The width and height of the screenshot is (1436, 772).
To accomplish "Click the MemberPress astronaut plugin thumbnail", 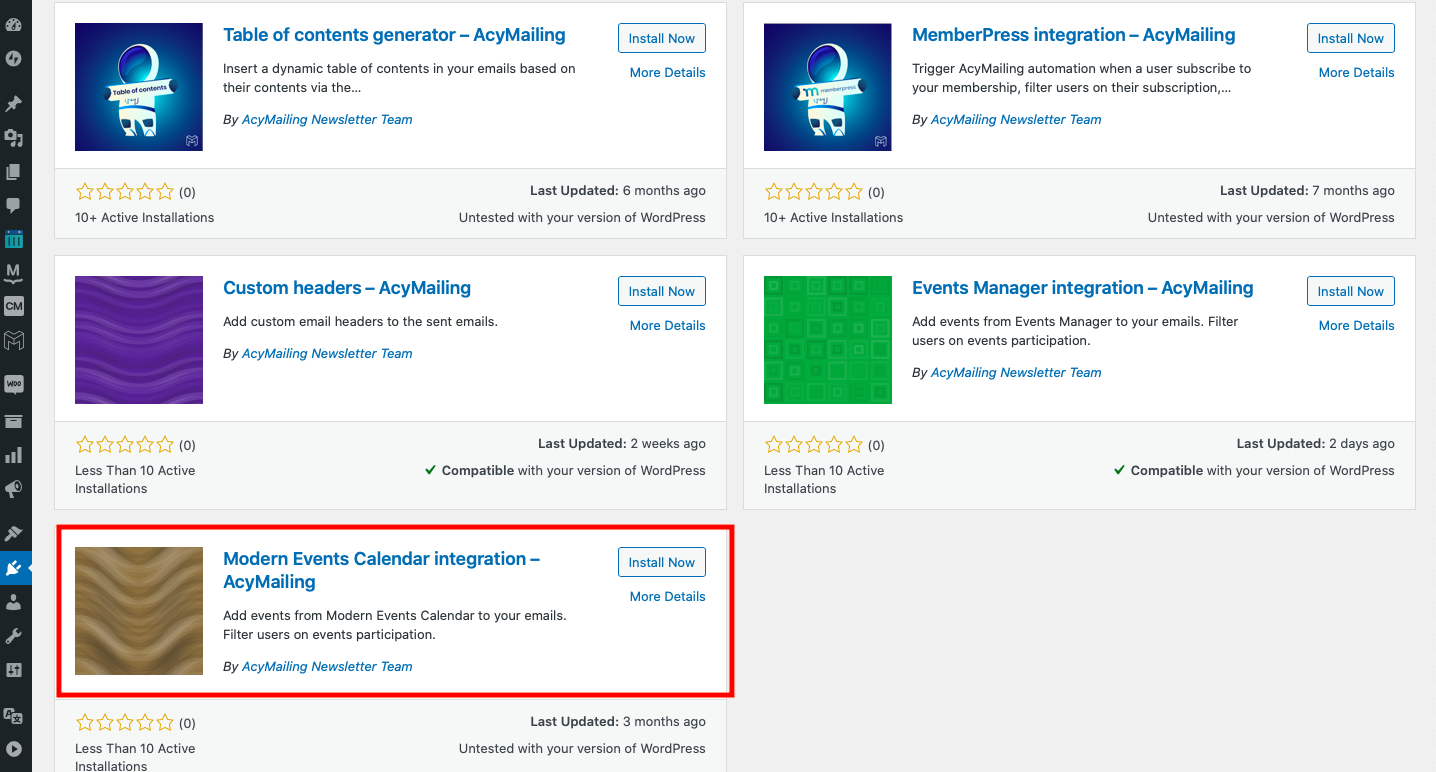I will (828, 87).
